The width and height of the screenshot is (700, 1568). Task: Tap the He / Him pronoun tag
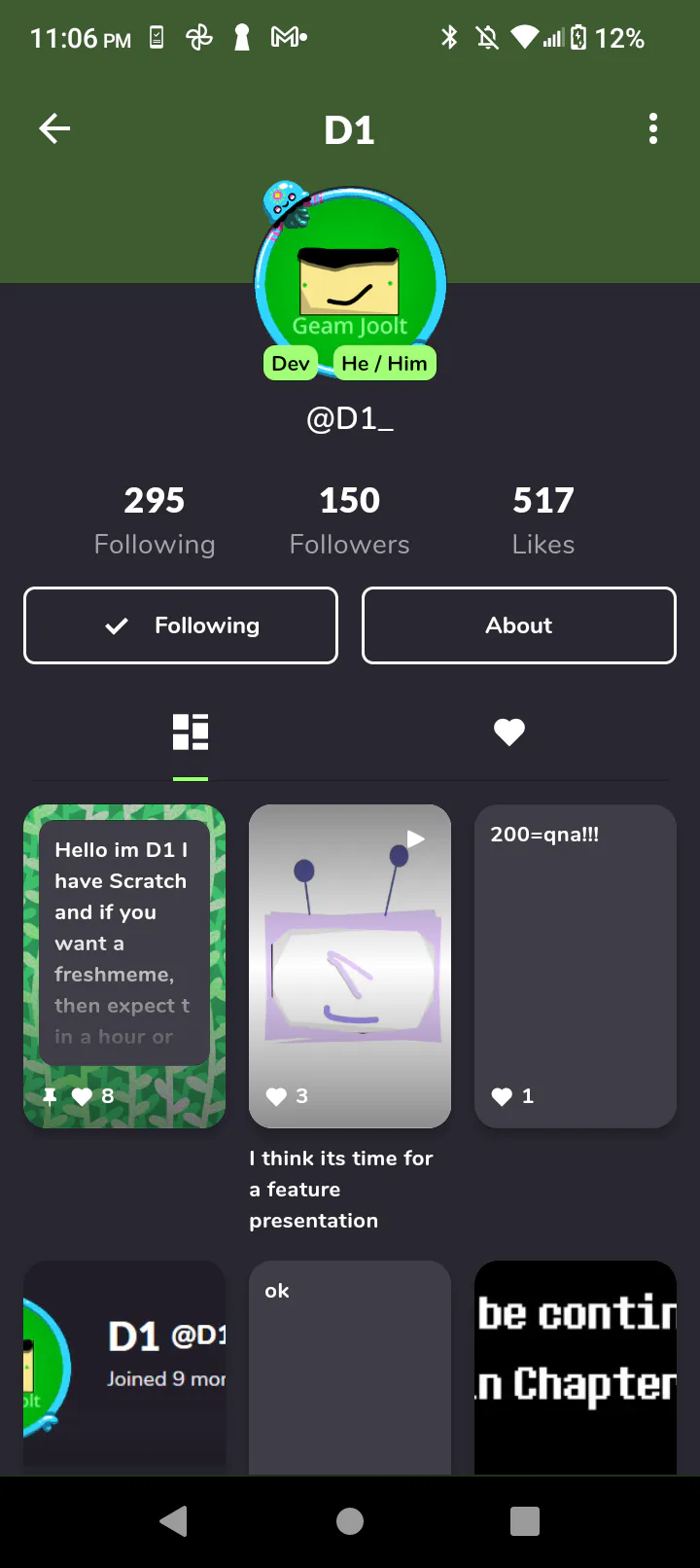coord(384,363)
